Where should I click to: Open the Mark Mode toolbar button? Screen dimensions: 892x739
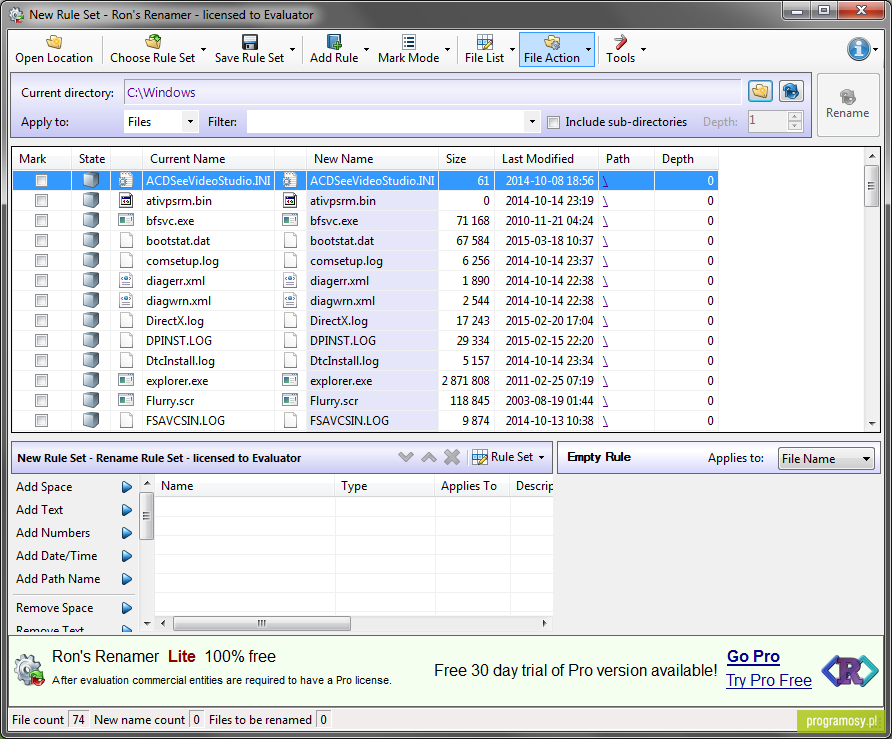408,49
